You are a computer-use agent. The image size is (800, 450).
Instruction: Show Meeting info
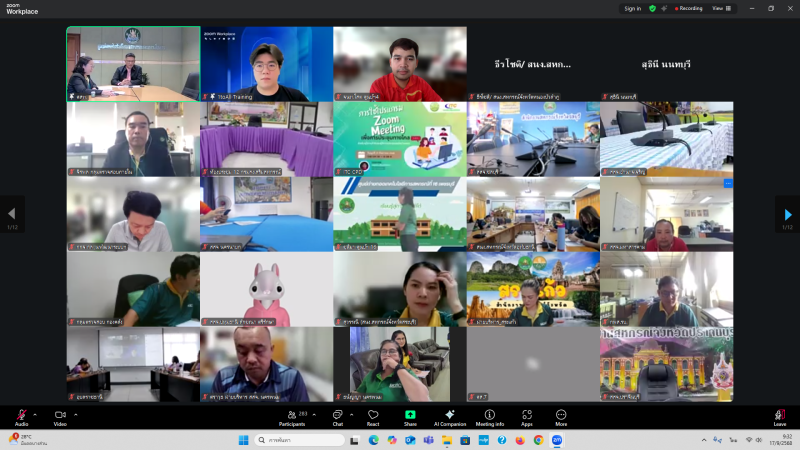(489, 415)
